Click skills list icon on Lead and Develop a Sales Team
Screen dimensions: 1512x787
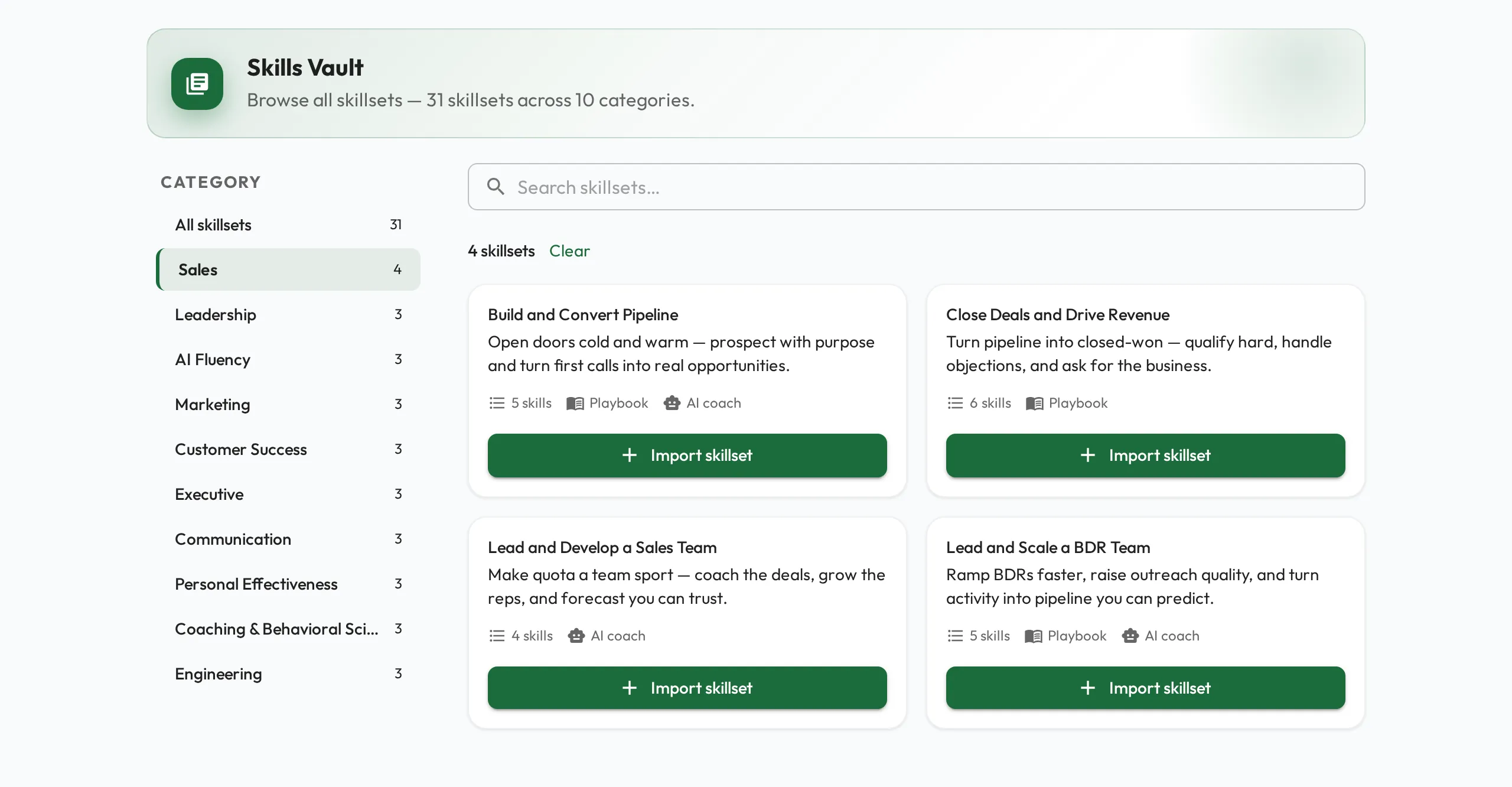tap(497, 636)
